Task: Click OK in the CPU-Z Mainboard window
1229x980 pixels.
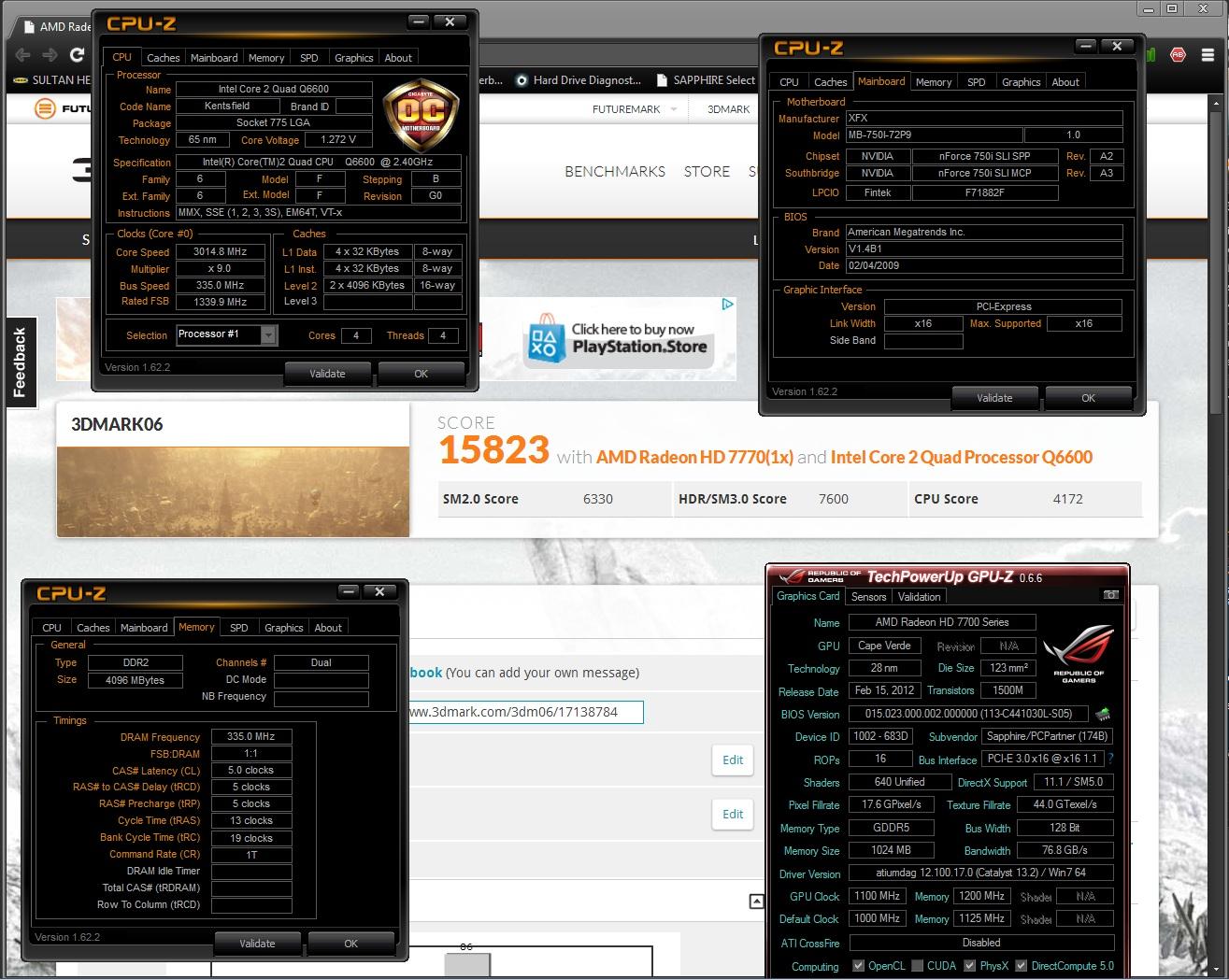Action: tap(1088, 398)
